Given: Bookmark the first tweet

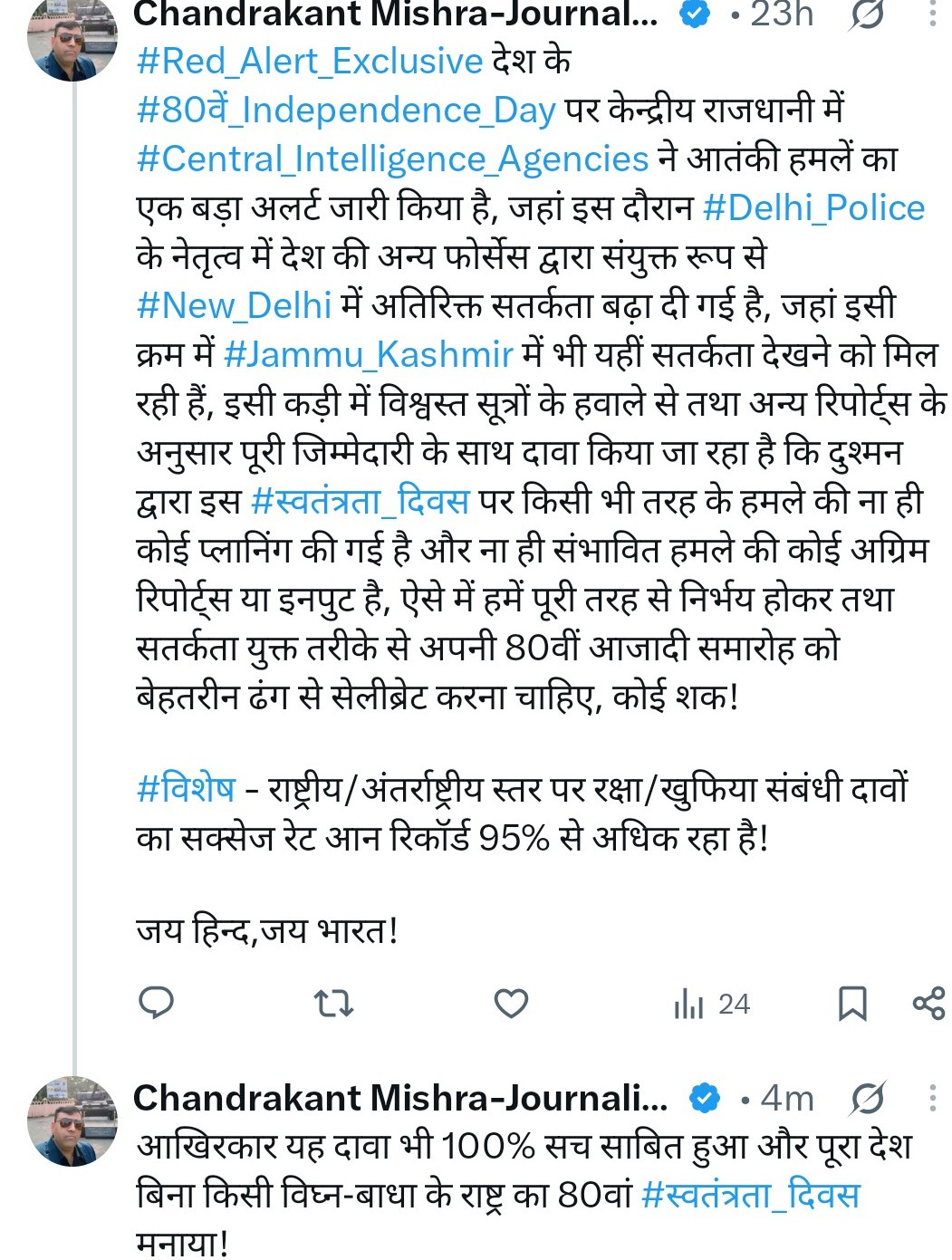Looking at the screenshot, I should point(852,1004).
